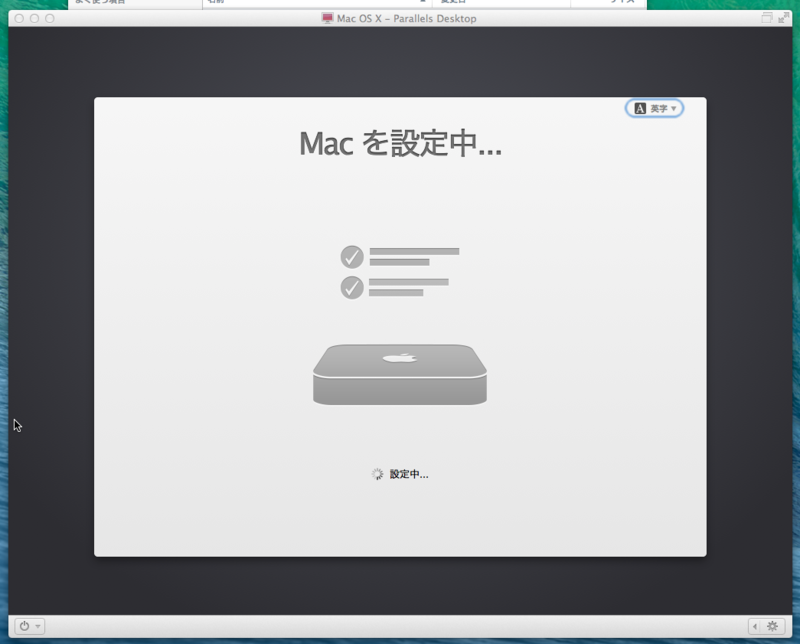The width and height of the screenshot is (800, 644).
Task: Click the disclosure triangle on the input source pill
Action: point(672,108)
